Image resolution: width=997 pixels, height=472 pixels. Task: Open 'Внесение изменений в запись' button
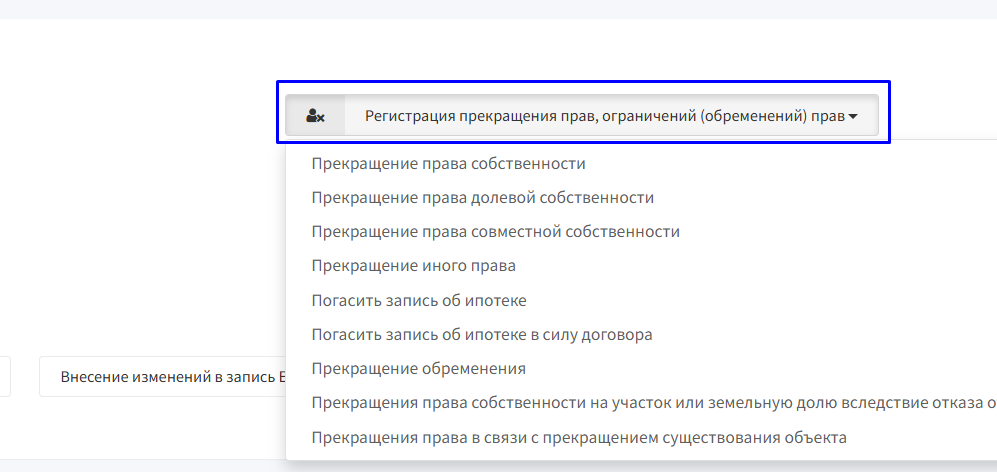point(163,377)
